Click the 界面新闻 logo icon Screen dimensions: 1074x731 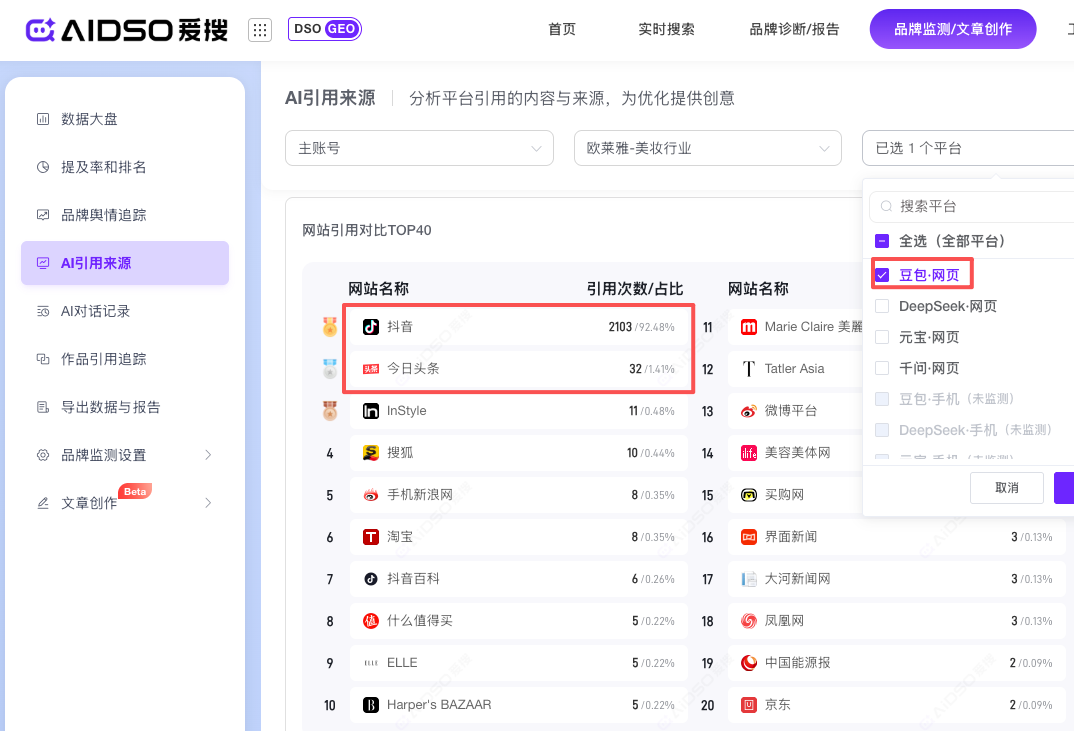(x=749, y=537)
